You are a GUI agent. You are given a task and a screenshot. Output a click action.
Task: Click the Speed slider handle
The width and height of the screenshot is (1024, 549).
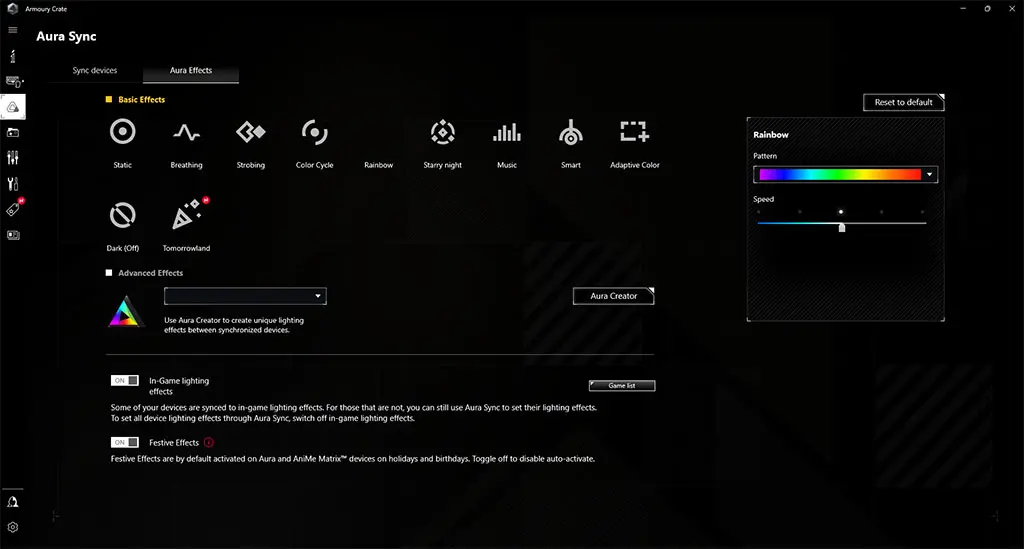(842, 227)
